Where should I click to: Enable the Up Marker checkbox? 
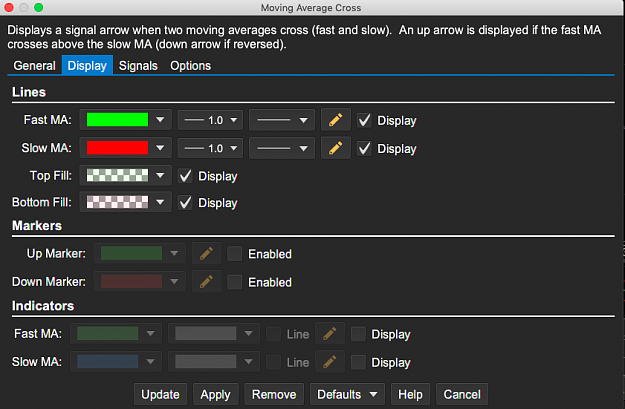click(x=234, y=254)
